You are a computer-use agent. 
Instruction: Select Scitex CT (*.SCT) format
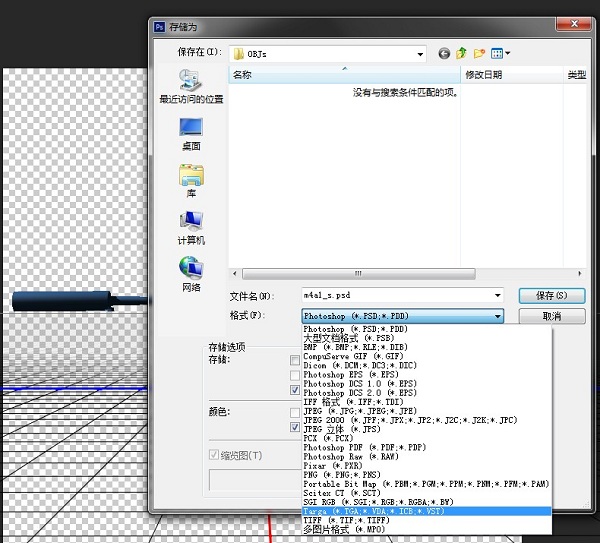click(x=427, y=493)
